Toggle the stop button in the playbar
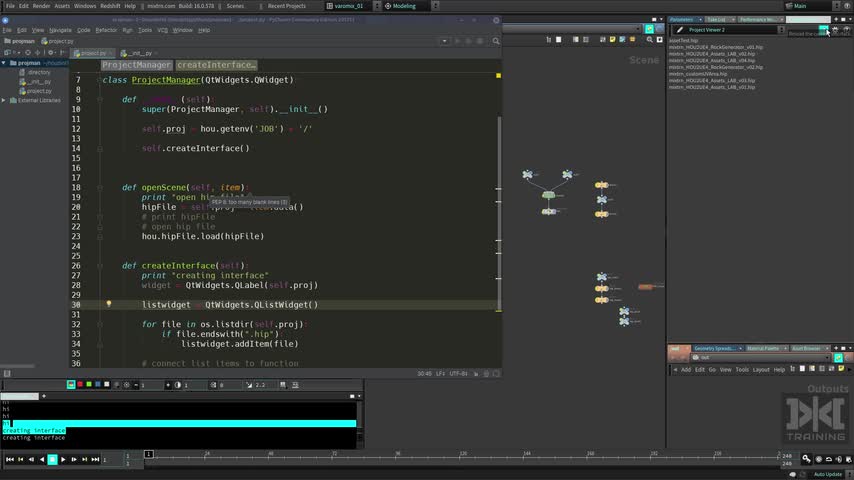 coord(52,460)
